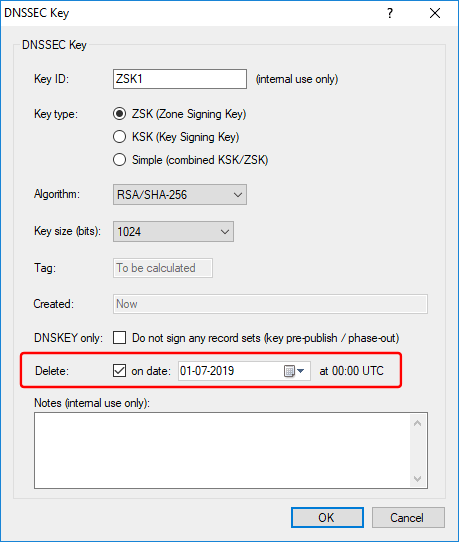Image resolution: width=459 pixels, height=542 pixels.
Task: Click the notes scrollbar up arrow
Action: coord(418,423)
